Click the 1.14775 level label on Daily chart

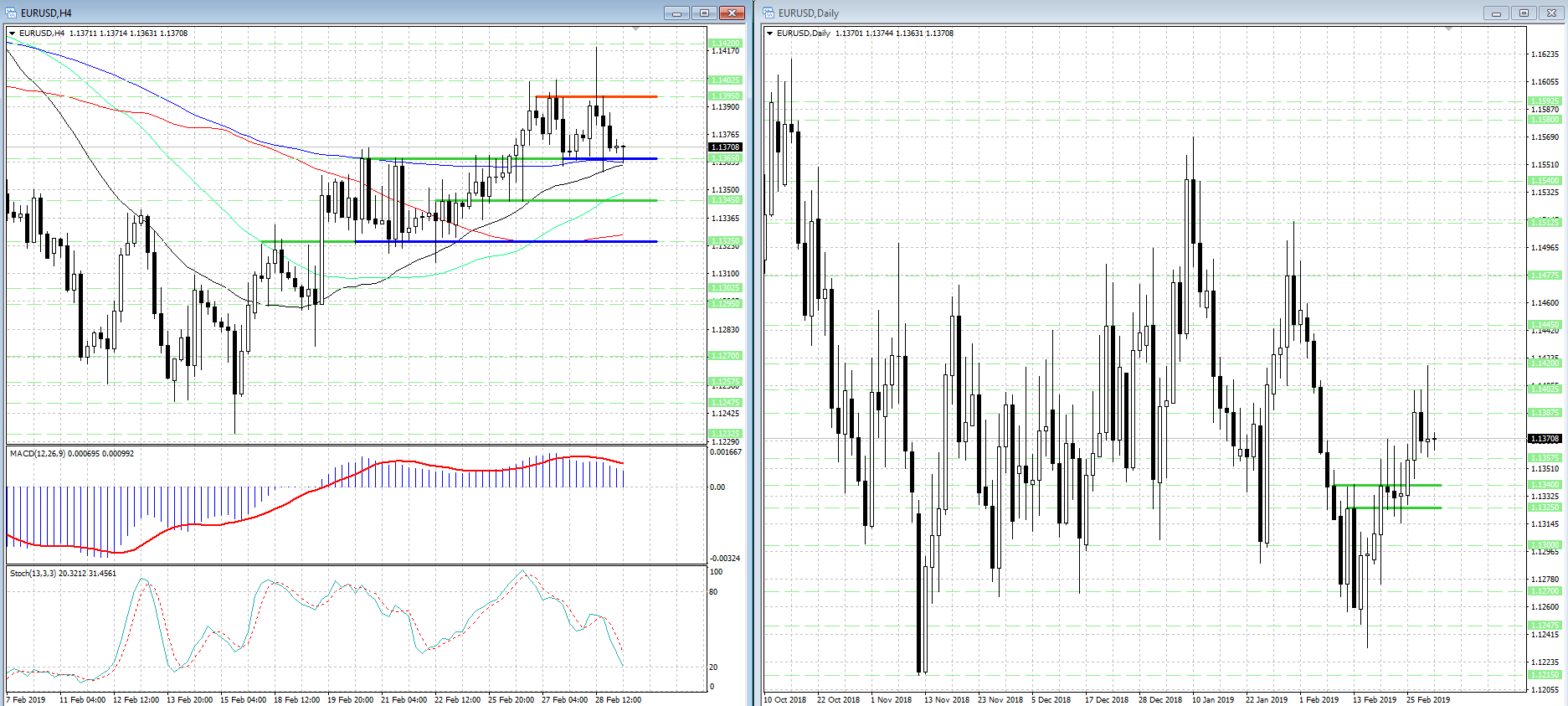[1545, 276]
